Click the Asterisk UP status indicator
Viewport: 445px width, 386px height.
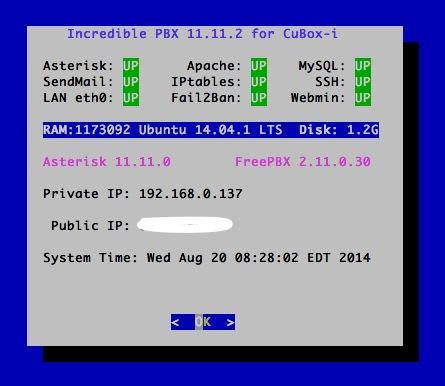coord(131,66)
